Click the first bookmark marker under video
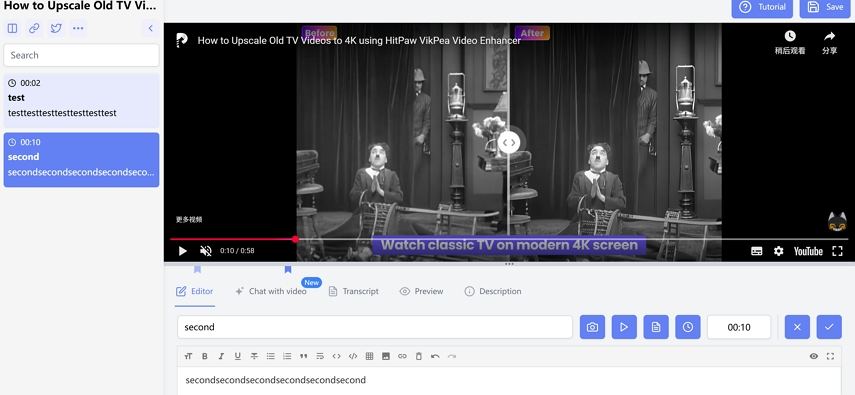Viewport: 855px width, 395px height. click(x=197, y=270)
